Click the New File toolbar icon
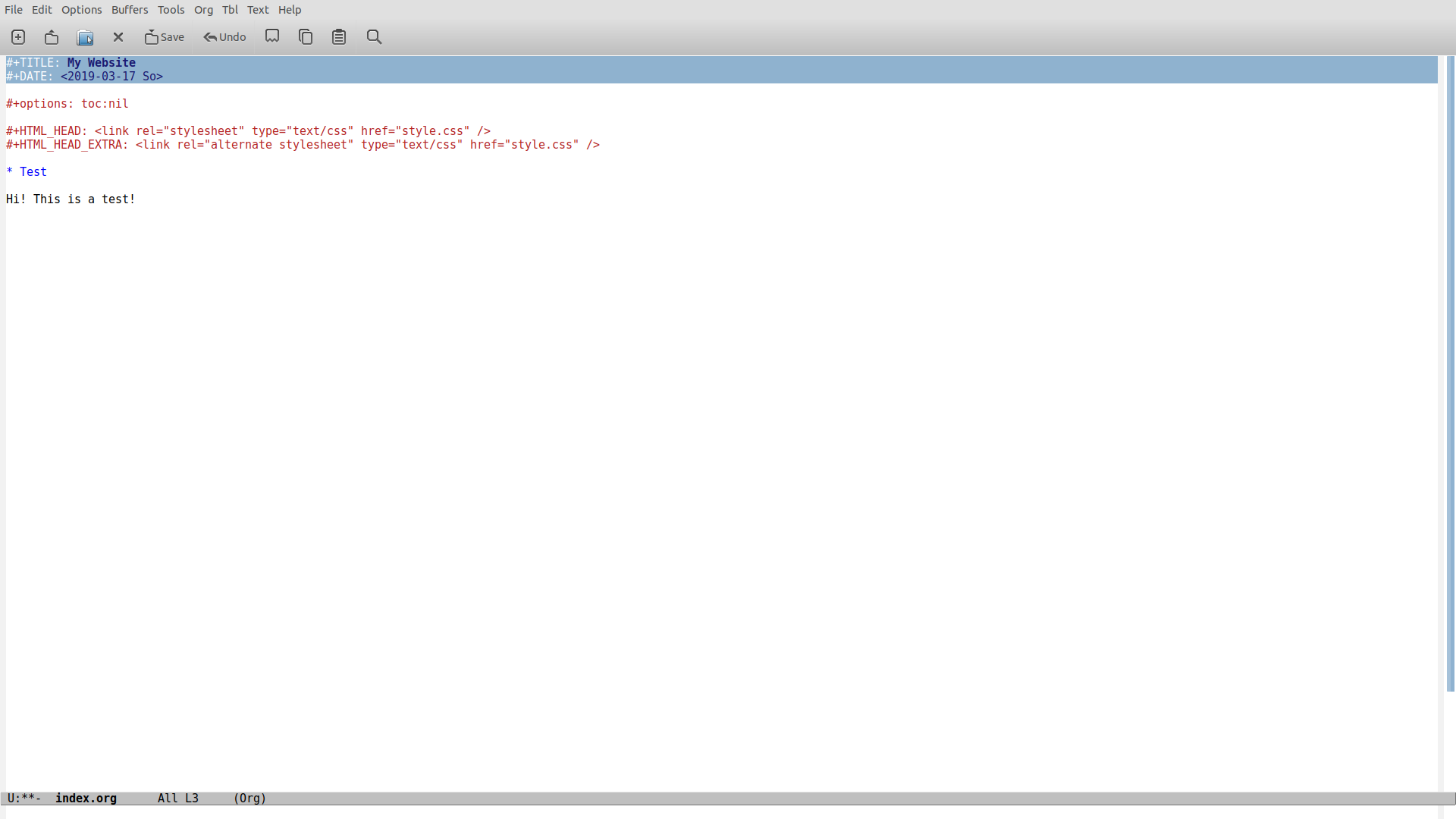 point(18,37)
